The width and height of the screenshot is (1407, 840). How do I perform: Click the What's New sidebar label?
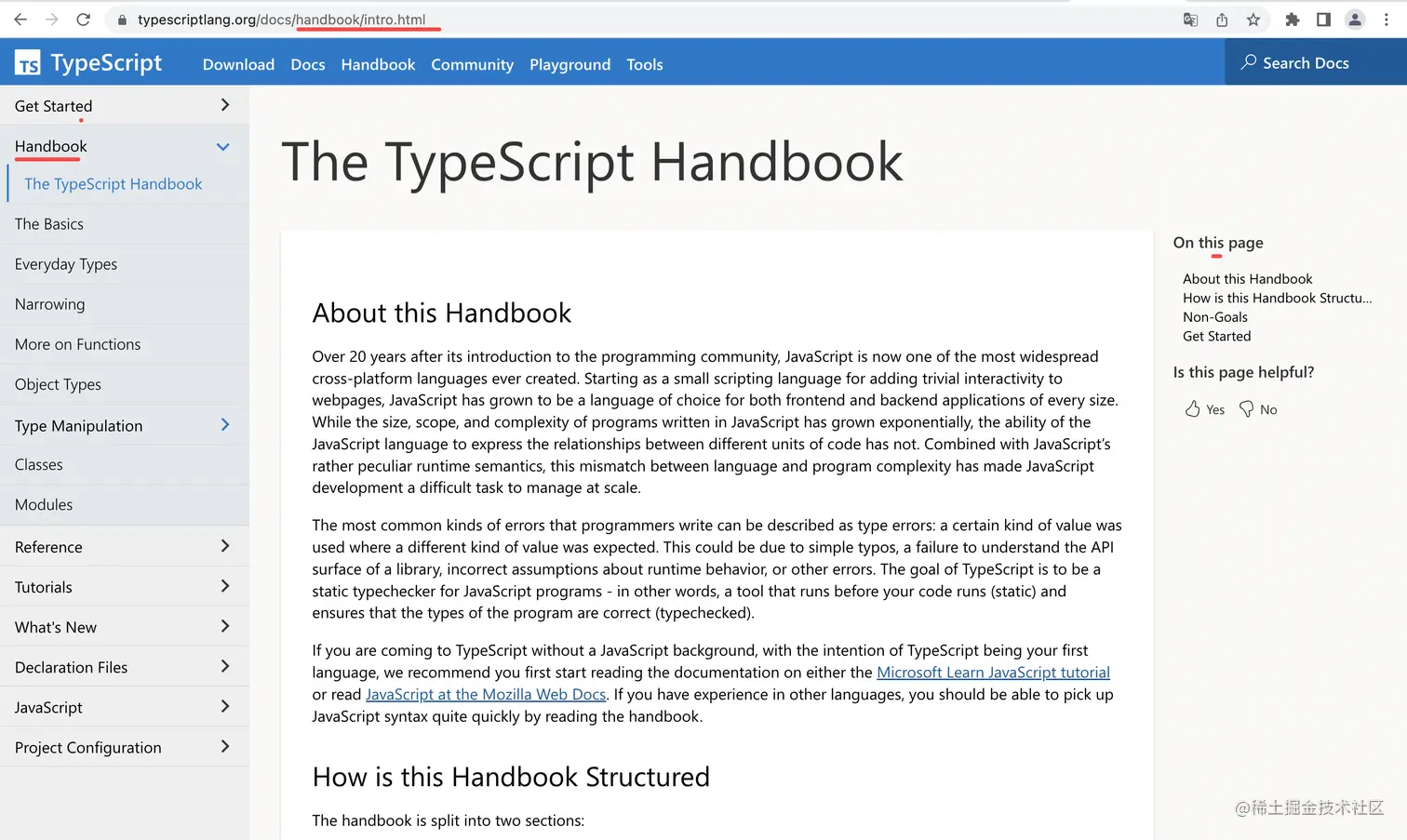point(55,627)
